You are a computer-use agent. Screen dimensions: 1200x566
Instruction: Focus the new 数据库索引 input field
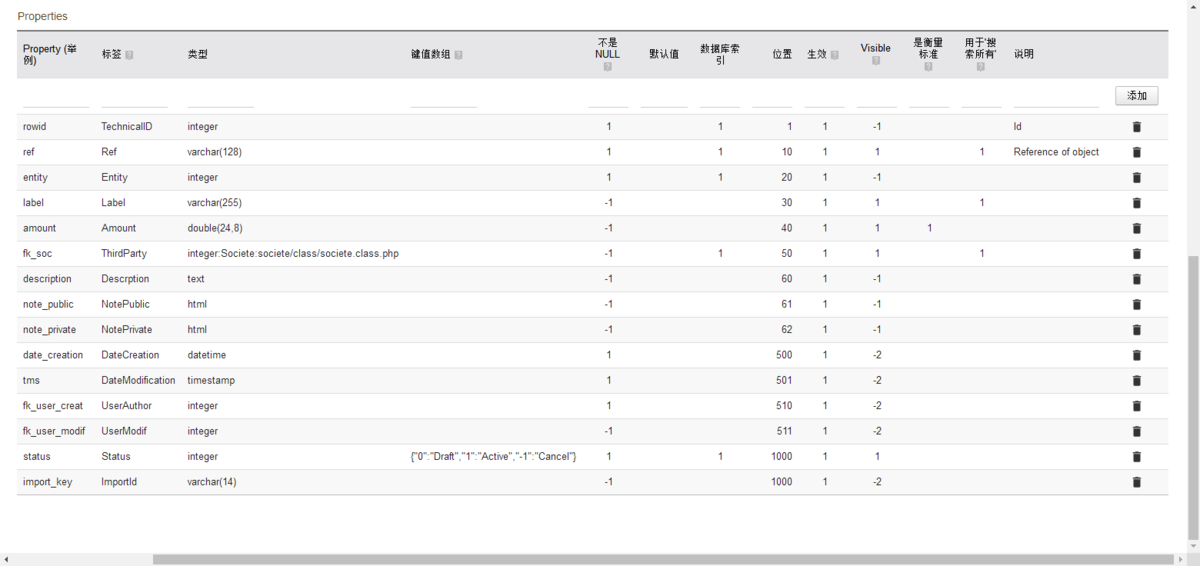coord(720,98)
